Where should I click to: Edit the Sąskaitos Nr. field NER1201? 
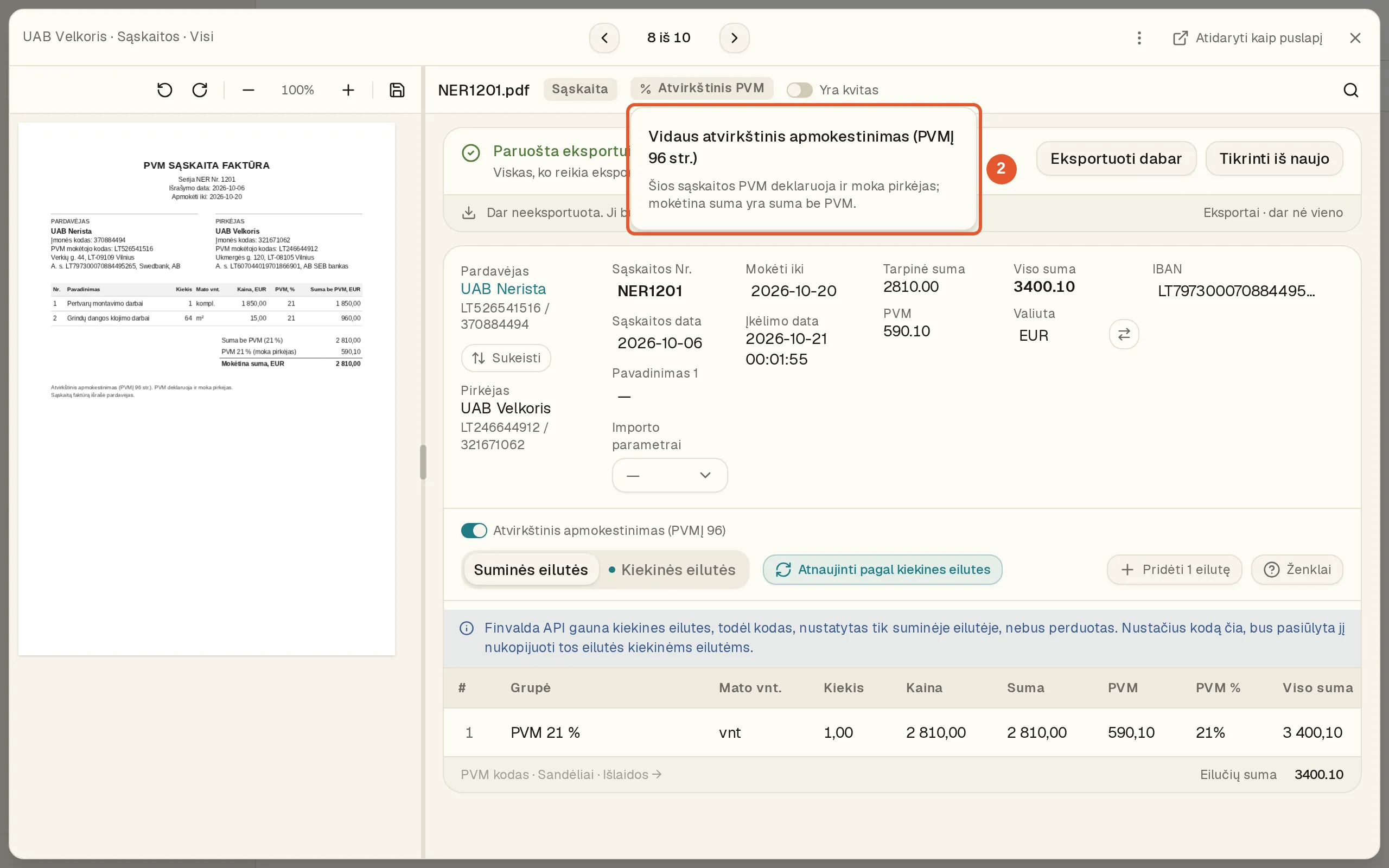[x=649, y=291]
